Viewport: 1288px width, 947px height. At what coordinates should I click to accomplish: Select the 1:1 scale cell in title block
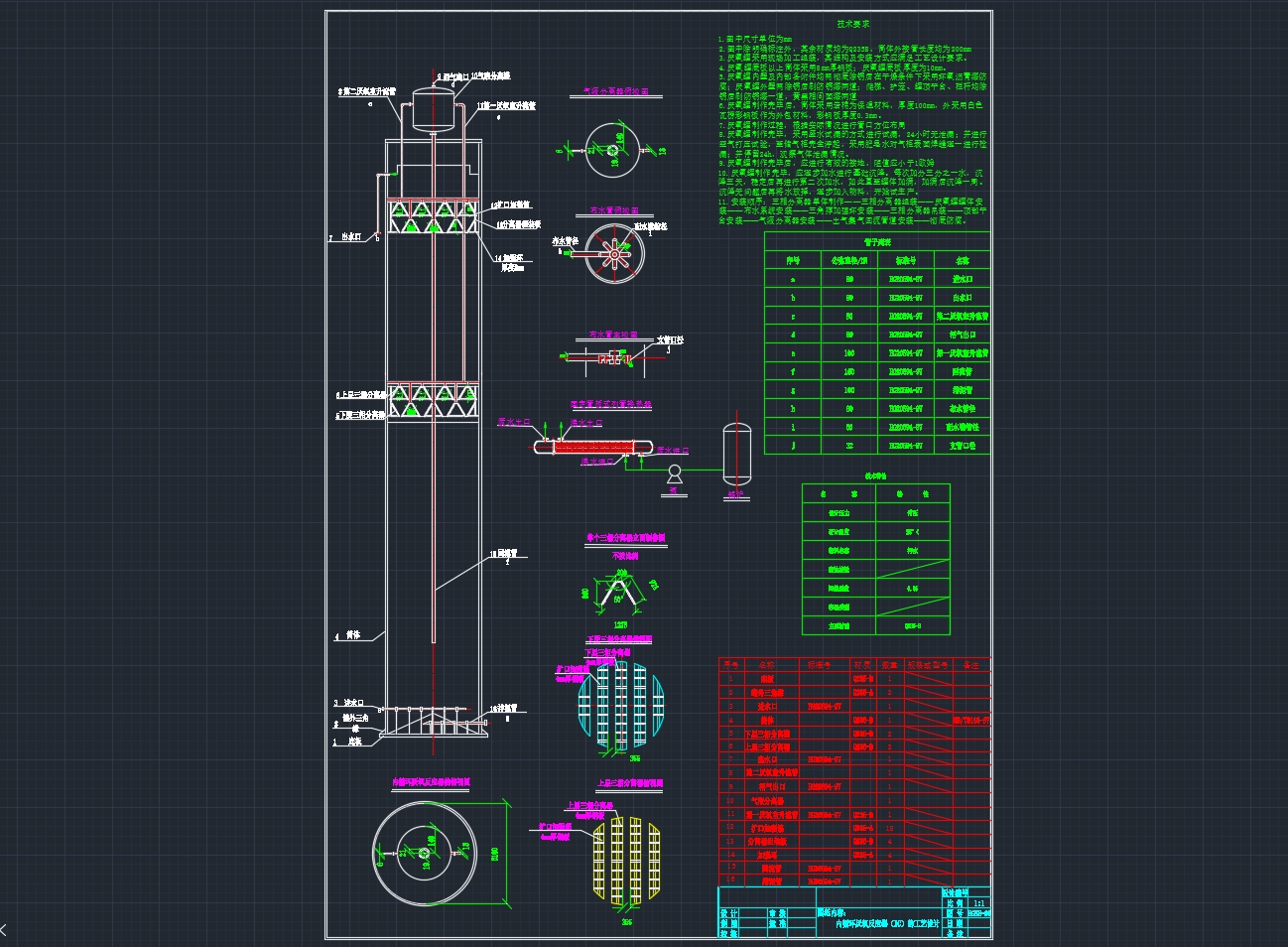pos(979,903)
